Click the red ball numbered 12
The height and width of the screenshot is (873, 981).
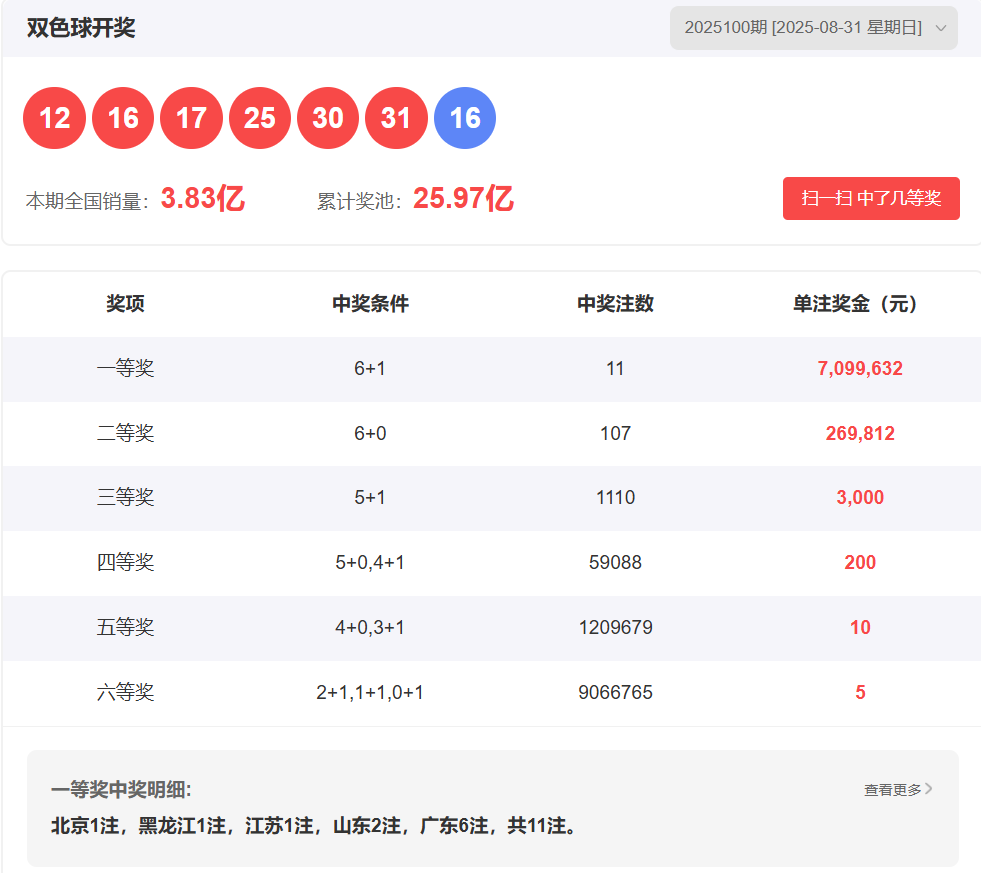54,118
